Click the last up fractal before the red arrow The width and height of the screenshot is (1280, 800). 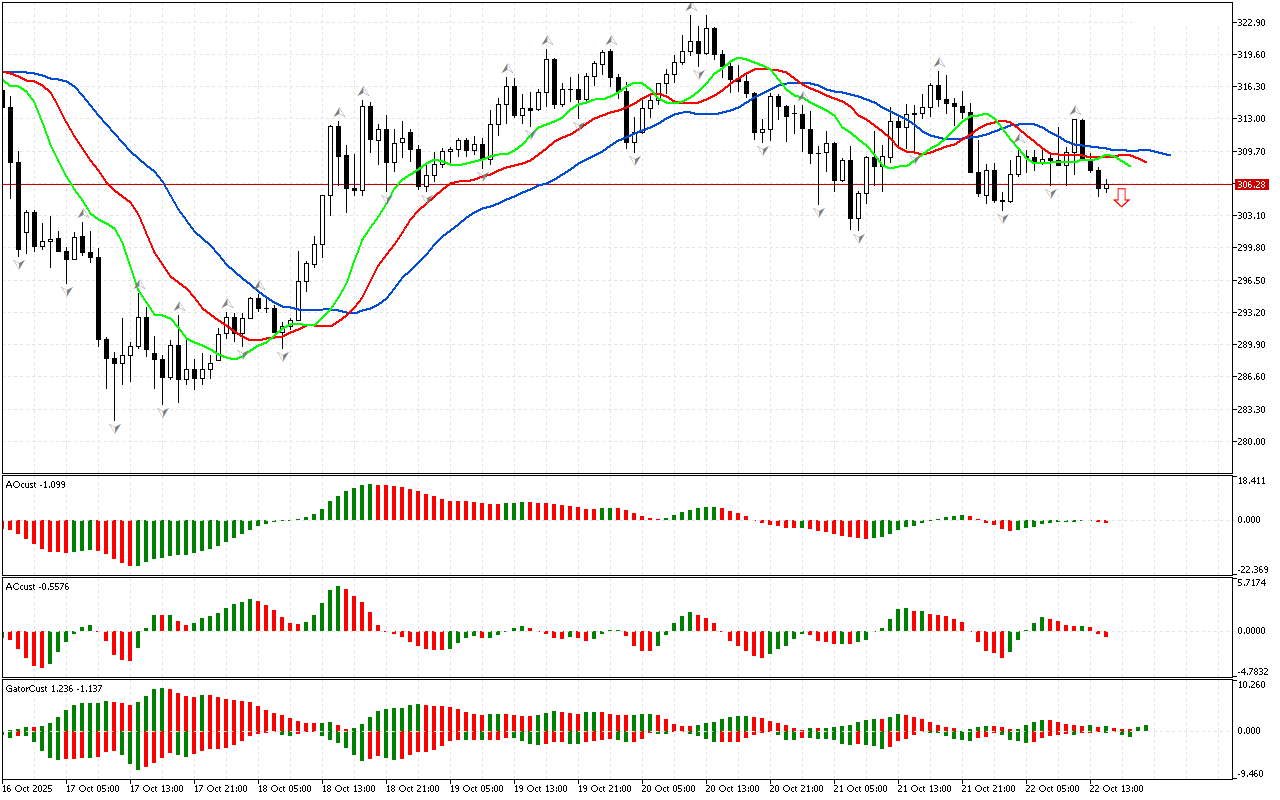[x=1076, y=111]
